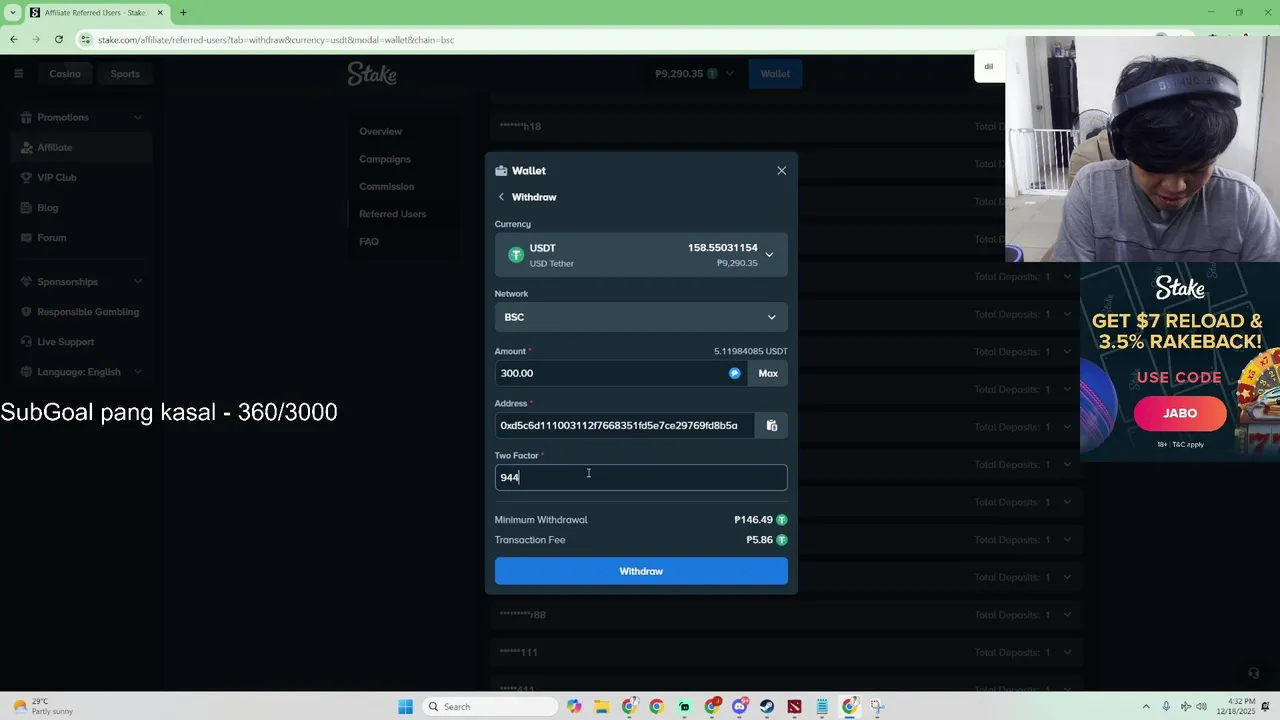Image resolution: width=1280 pixels, height=720 pixels.
Task: Open the tab search dropdown arrow
Action: tap(12, 12)
